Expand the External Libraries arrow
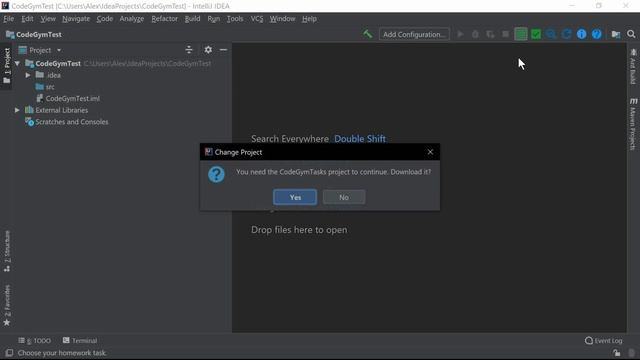640x360 pixels. pos(17,110)
